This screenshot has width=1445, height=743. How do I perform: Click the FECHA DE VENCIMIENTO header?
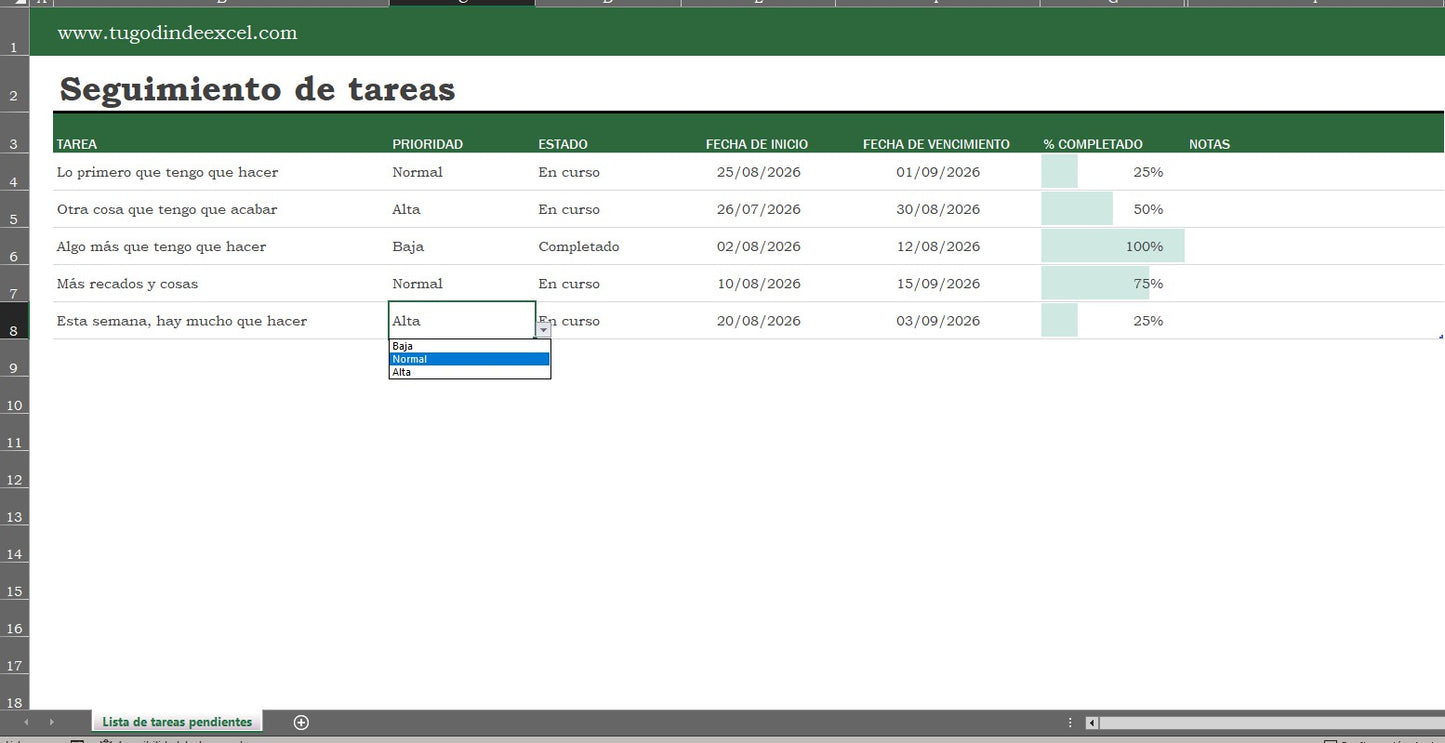point(936,144)
